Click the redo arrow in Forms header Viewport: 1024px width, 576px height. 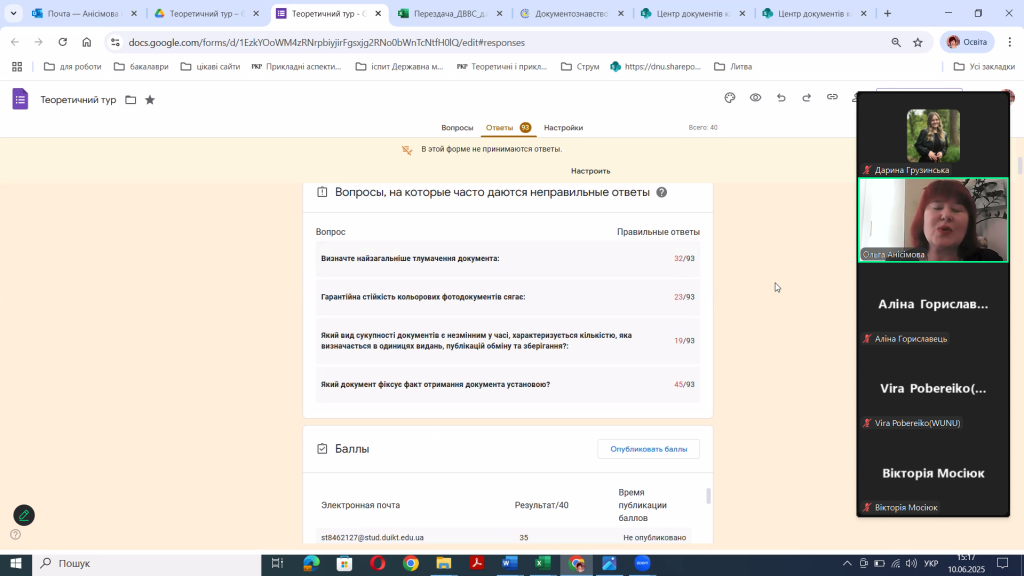[807, 98]
